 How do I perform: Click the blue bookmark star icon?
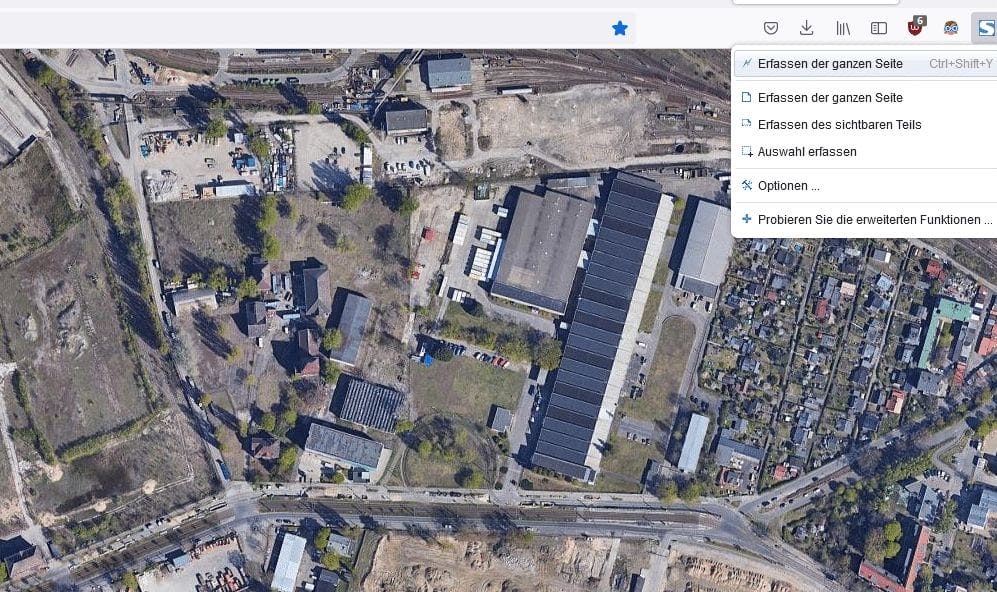620,28
